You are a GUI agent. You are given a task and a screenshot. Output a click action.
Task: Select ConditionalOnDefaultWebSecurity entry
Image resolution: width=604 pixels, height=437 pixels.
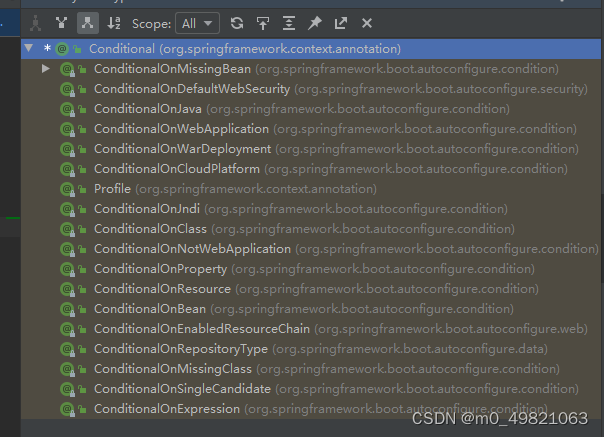[x=311, y=89]
